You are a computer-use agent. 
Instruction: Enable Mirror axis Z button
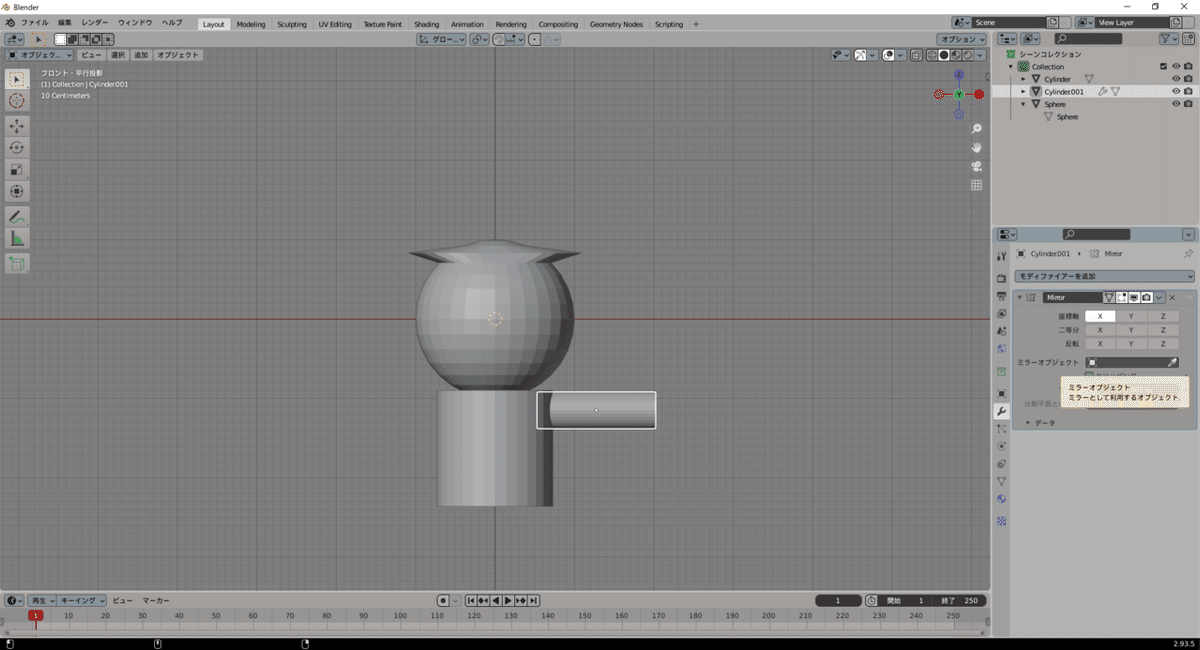tap(1163, 316)
